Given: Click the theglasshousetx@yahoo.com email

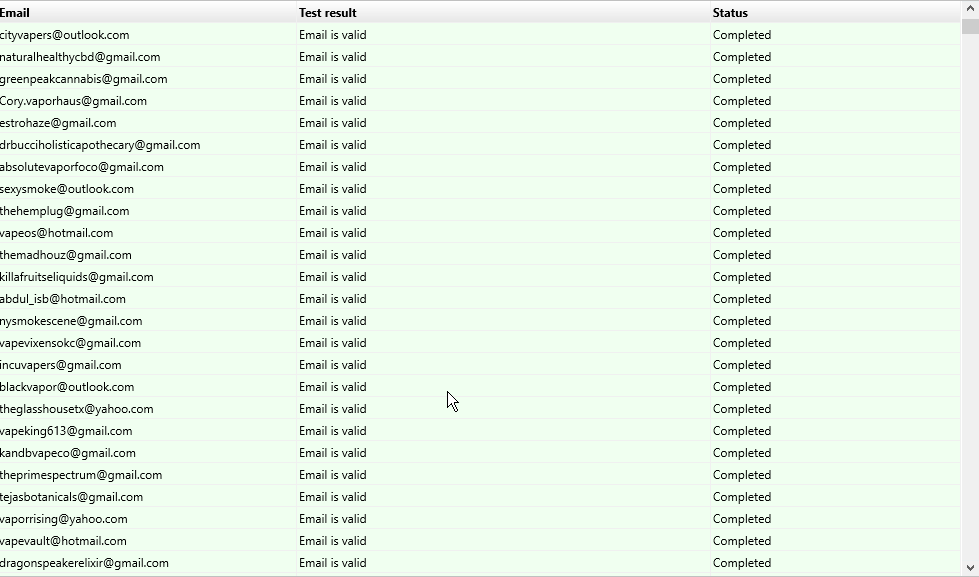Looking at the screenshot, I should coord(77,409).
